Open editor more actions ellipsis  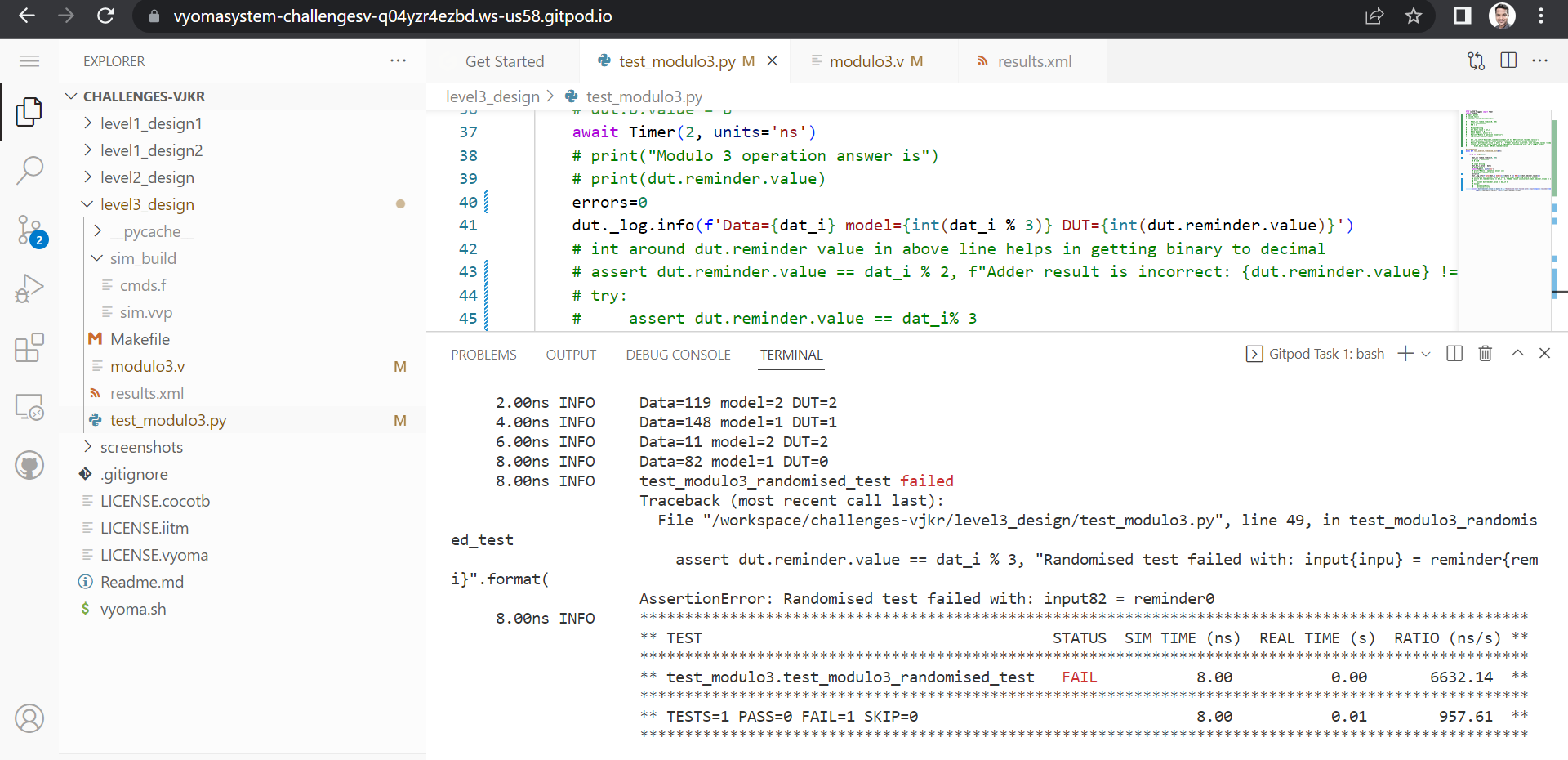(x=1540, y=61)
